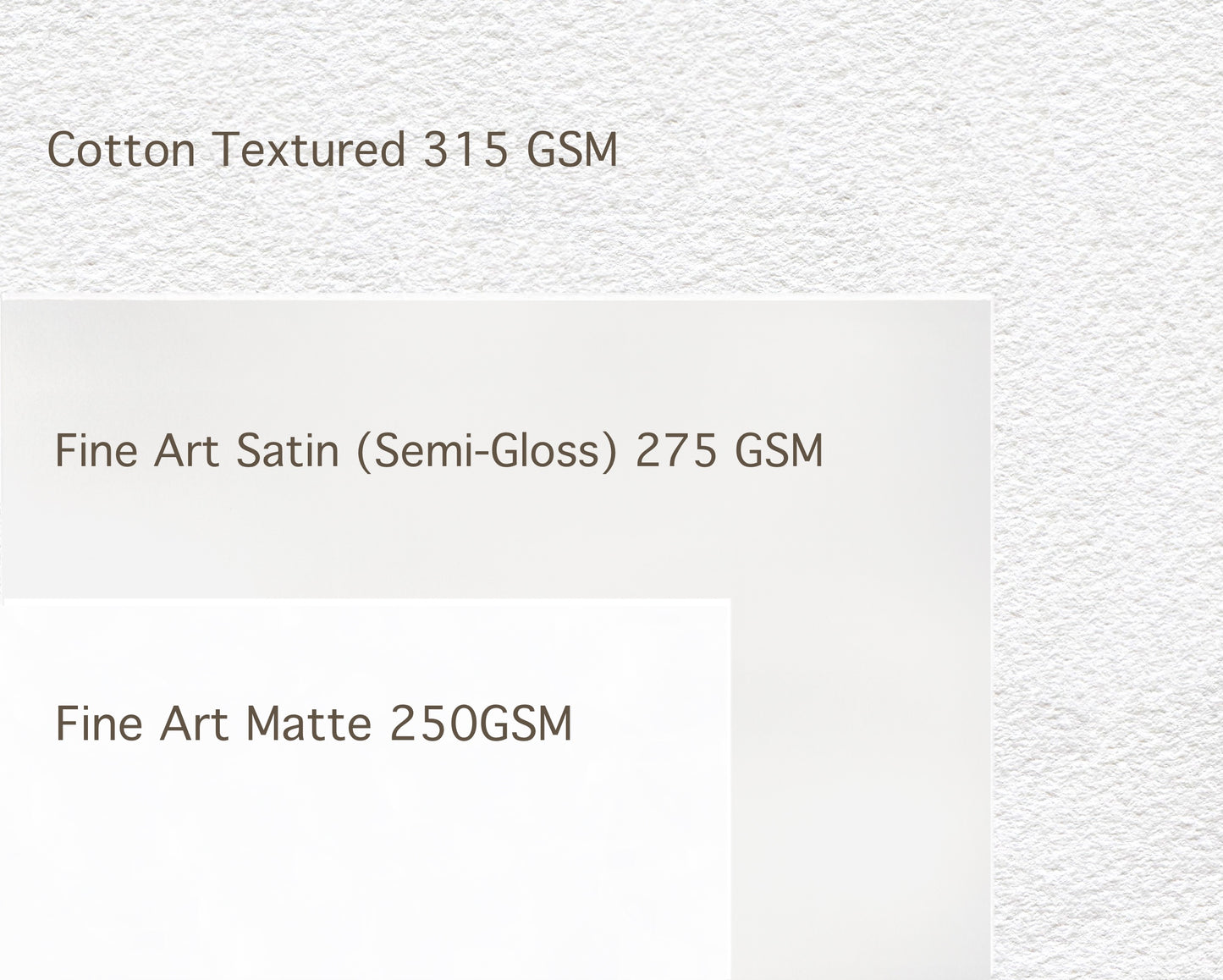Screen dimensions: 1223x980
Task: Select the Fine Art Satin sheet right of the matte sheet
Action: (x=859, y=762)
